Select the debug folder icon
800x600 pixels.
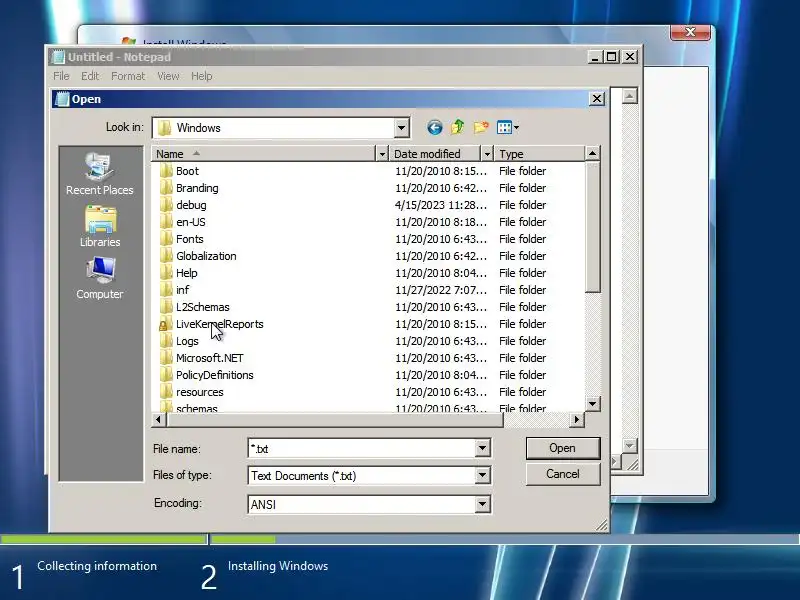click(165, 205)
